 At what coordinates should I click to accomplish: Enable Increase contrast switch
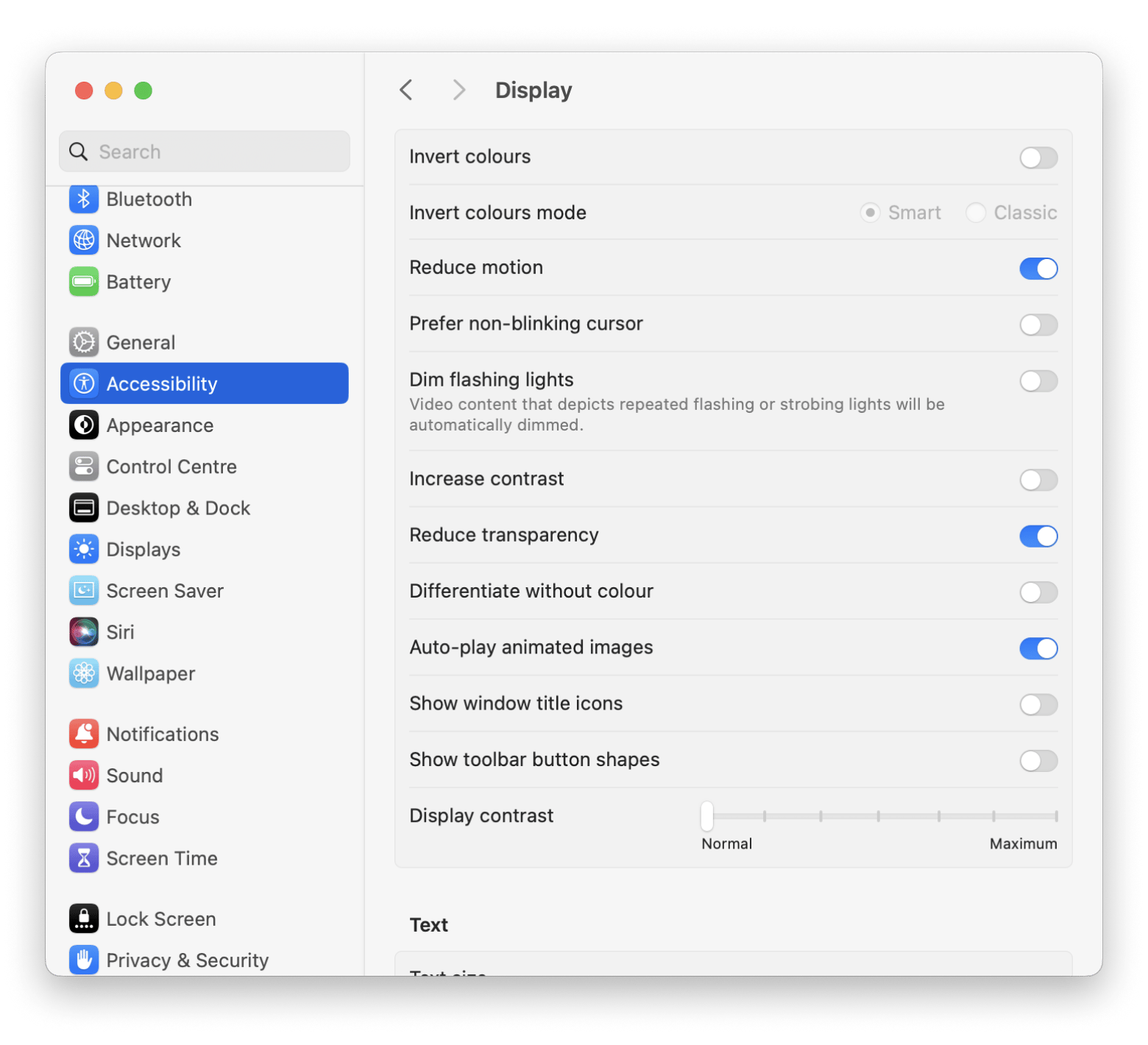tap(1038, 480)
